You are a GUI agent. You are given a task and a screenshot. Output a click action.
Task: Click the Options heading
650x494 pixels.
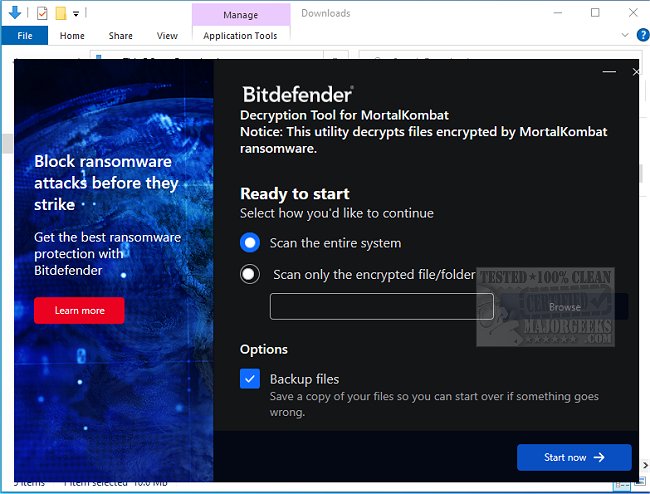pos(264,349)
